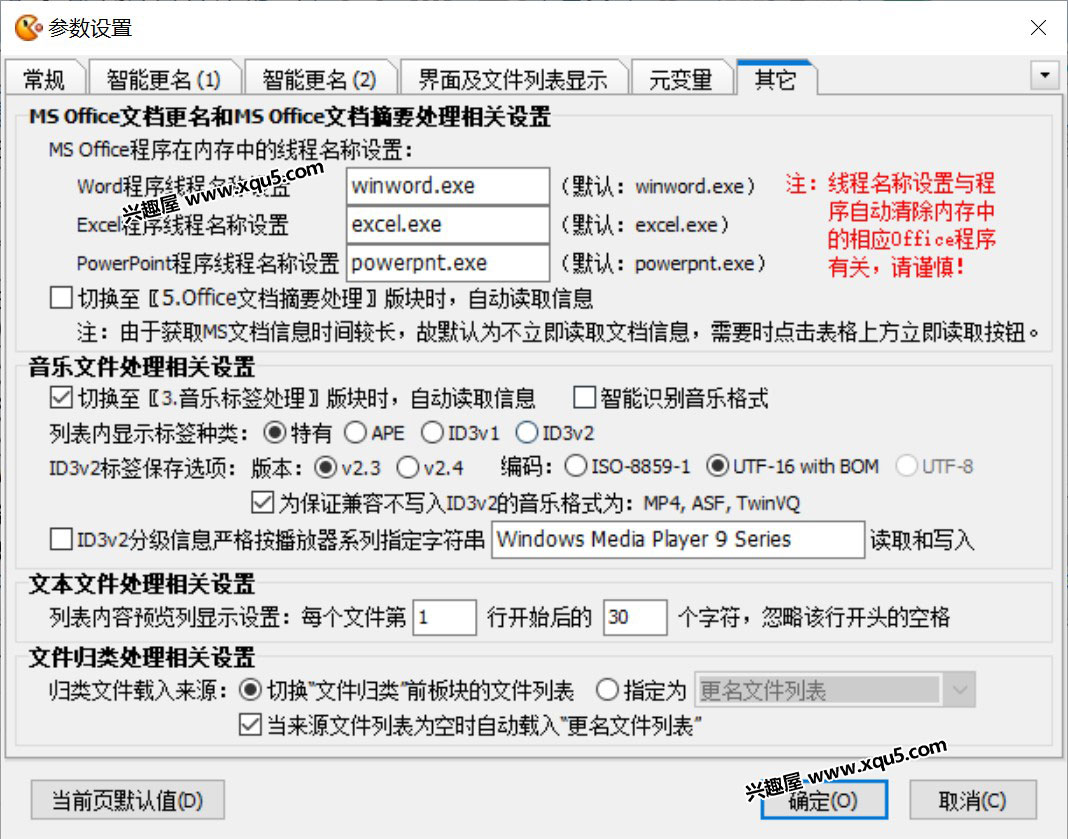Screen dimensions: 1068x839
Task: Click the character count field showing 30
Action: [x=635, y=618]
